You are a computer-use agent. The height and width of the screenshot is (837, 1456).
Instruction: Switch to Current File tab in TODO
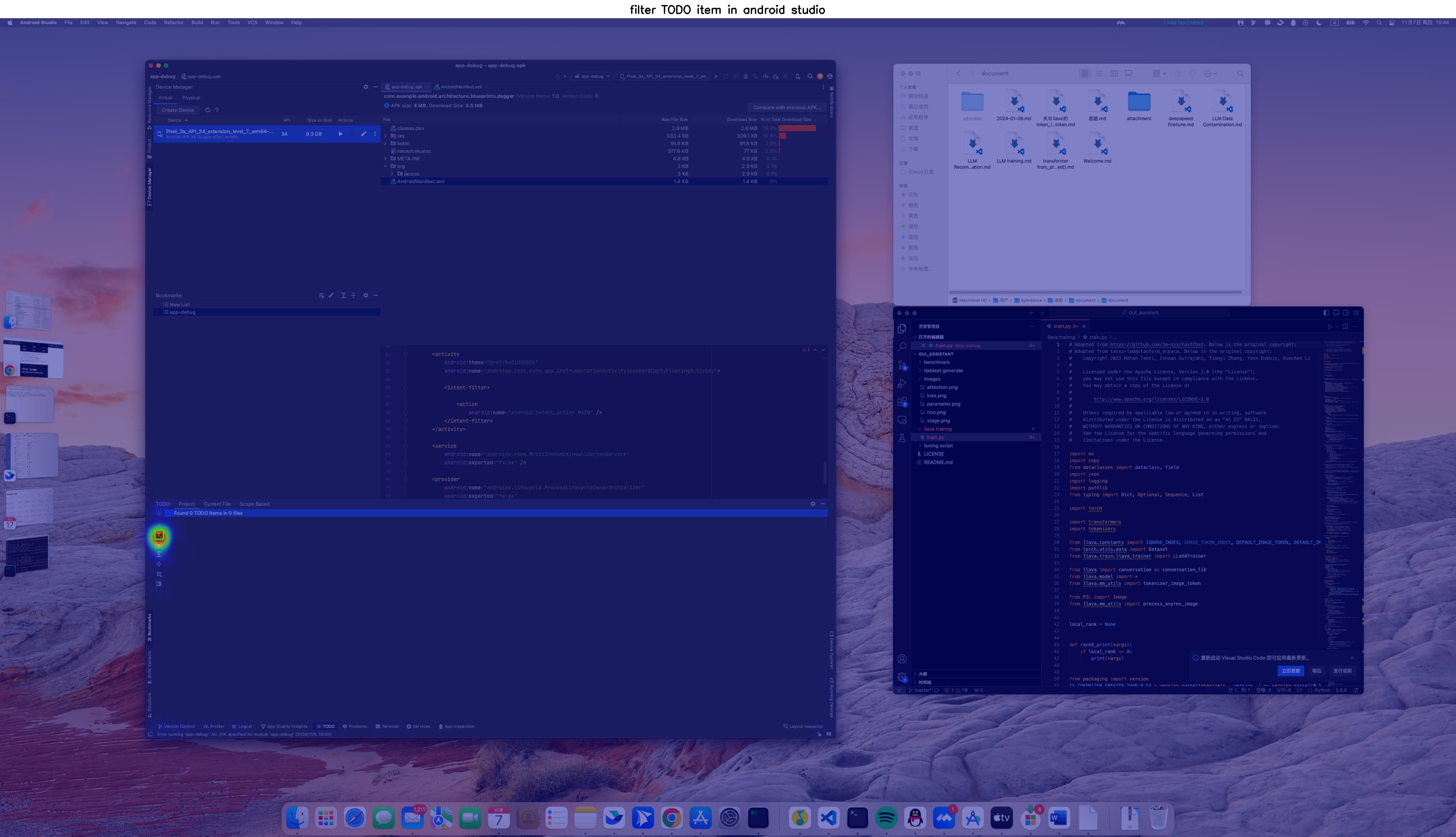(x=217, y=504)
